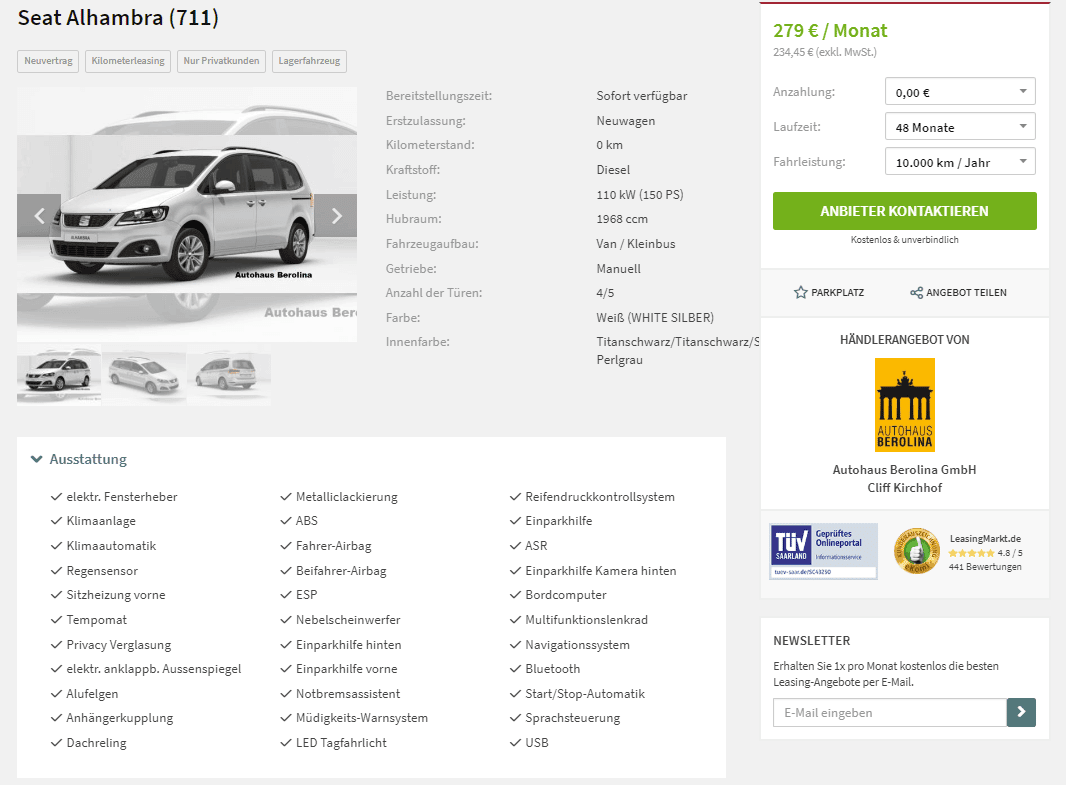
Task: Show the previous car image with left arrow
Action: [x=39, y=215]
